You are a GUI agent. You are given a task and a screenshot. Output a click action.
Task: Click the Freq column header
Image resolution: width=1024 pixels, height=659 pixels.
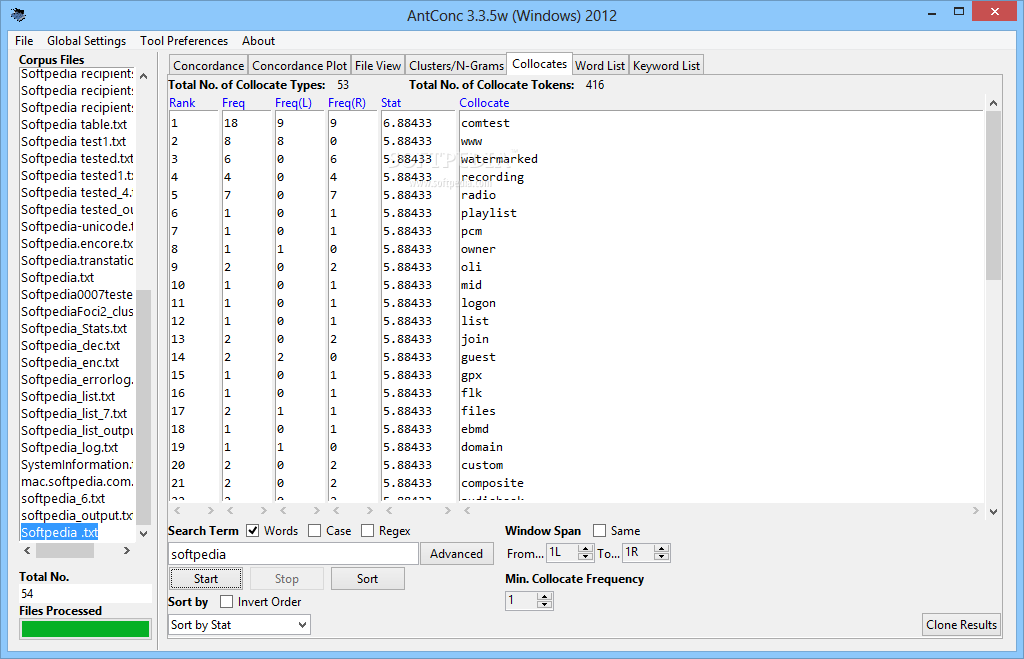tap(233, 103)
